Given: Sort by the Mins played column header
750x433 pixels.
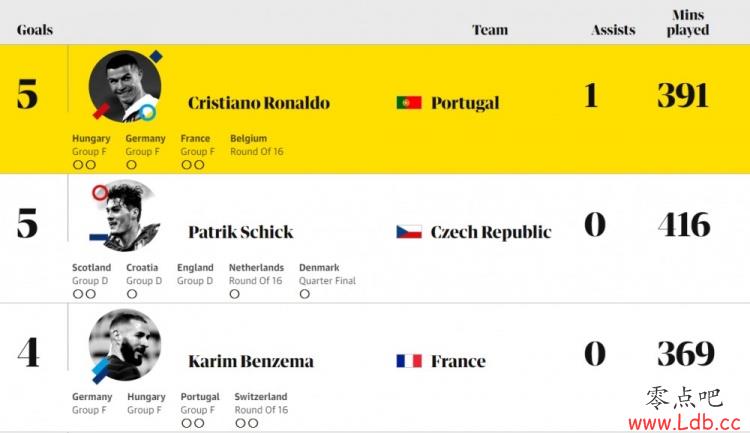Looking at the screenshot, I should [688, 22].
